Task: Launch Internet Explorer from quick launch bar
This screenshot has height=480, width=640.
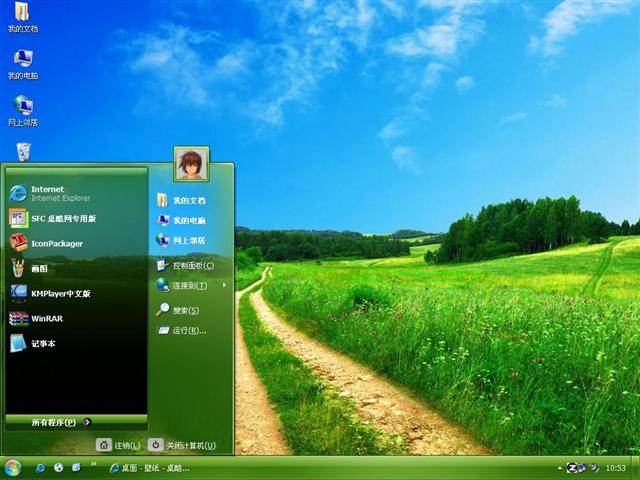Action: pos(40,468)
